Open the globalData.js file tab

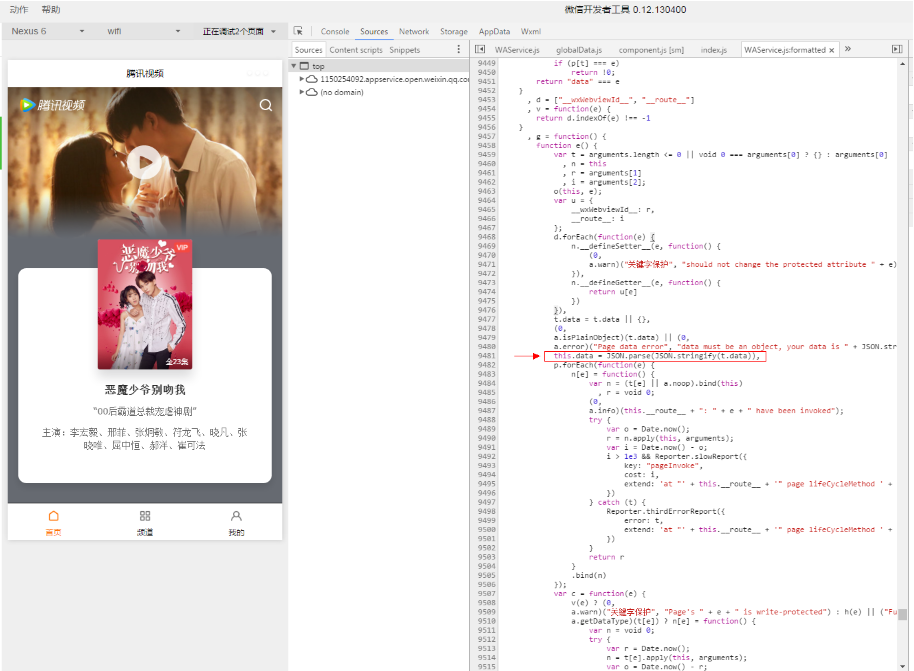click(579, 50)
